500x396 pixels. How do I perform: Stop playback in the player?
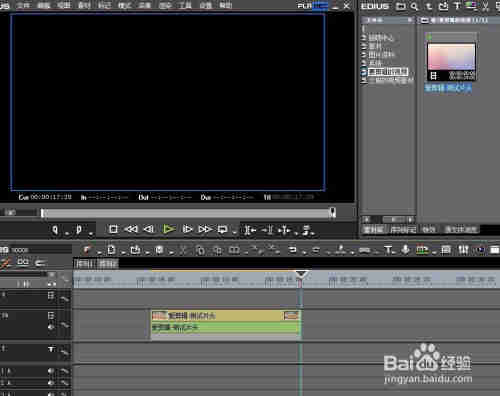pos(113,229)
